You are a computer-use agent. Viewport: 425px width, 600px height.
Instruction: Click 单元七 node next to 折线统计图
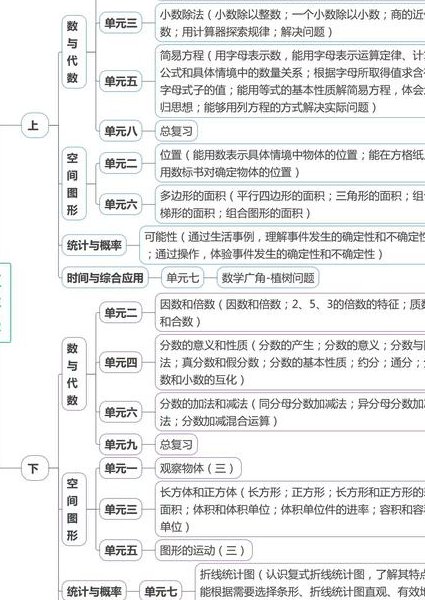[x=160, y=591]
